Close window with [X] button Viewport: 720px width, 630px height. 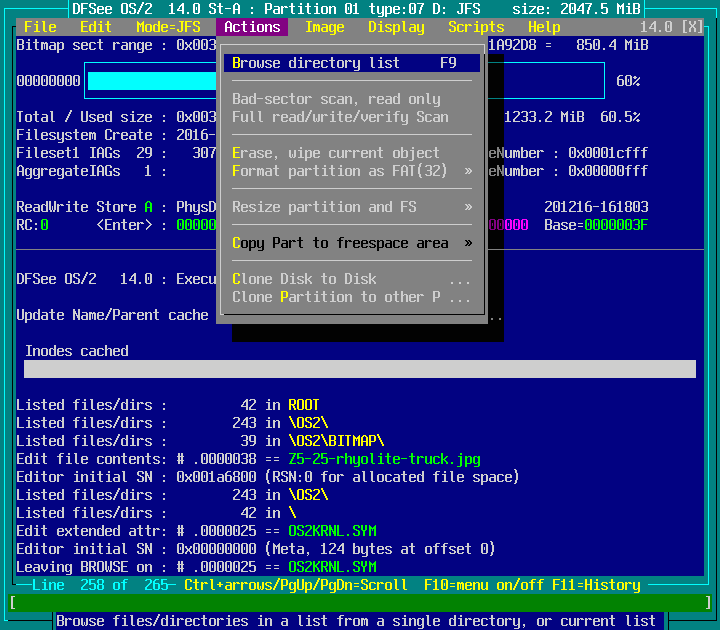coord(692,27)
